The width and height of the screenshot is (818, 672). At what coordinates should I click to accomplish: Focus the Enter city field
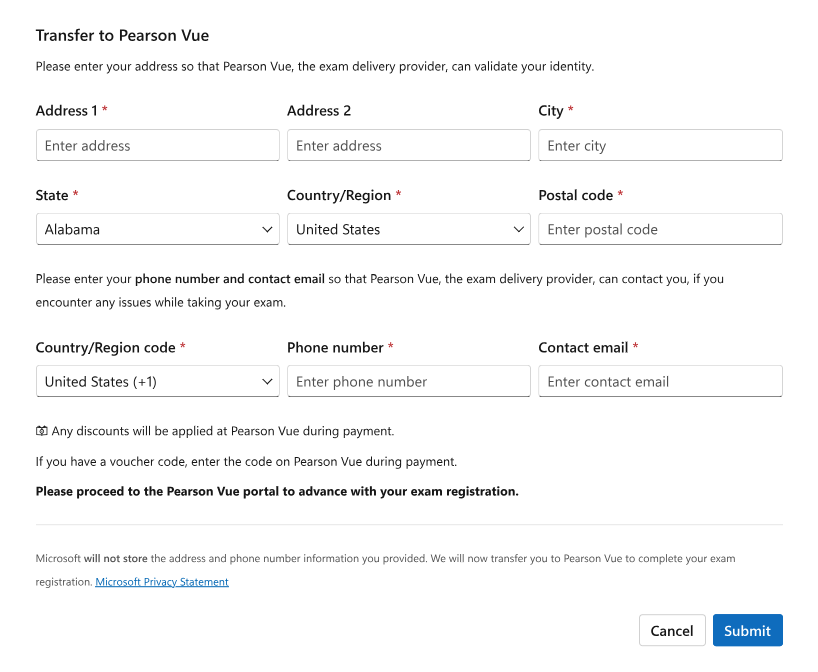[660, 145]
